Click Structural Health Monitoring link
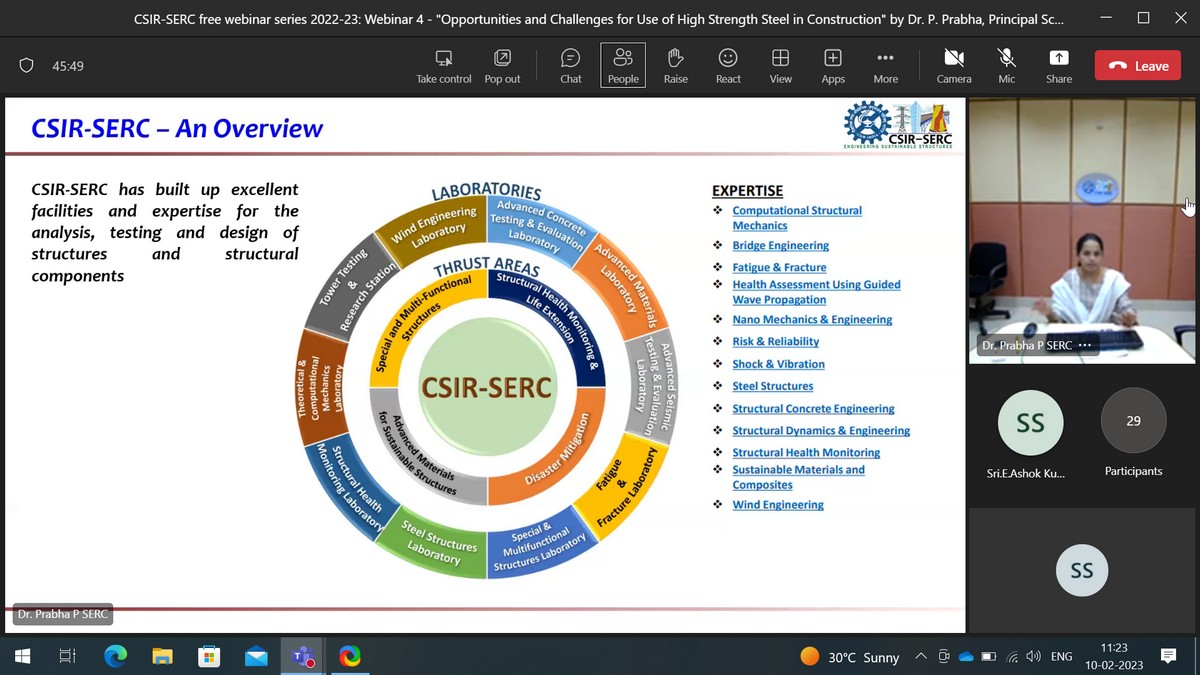The width and height of the screenshot is (1200, 675). 806,452
